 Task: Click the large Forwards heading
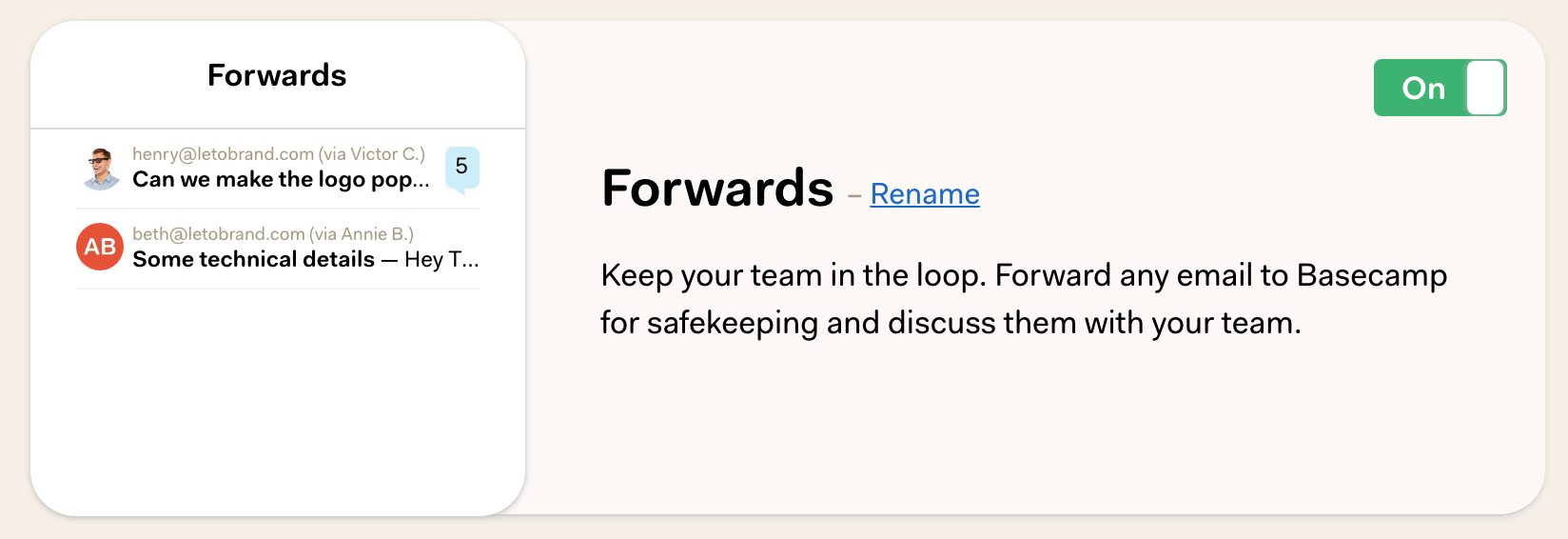point(717,188)
